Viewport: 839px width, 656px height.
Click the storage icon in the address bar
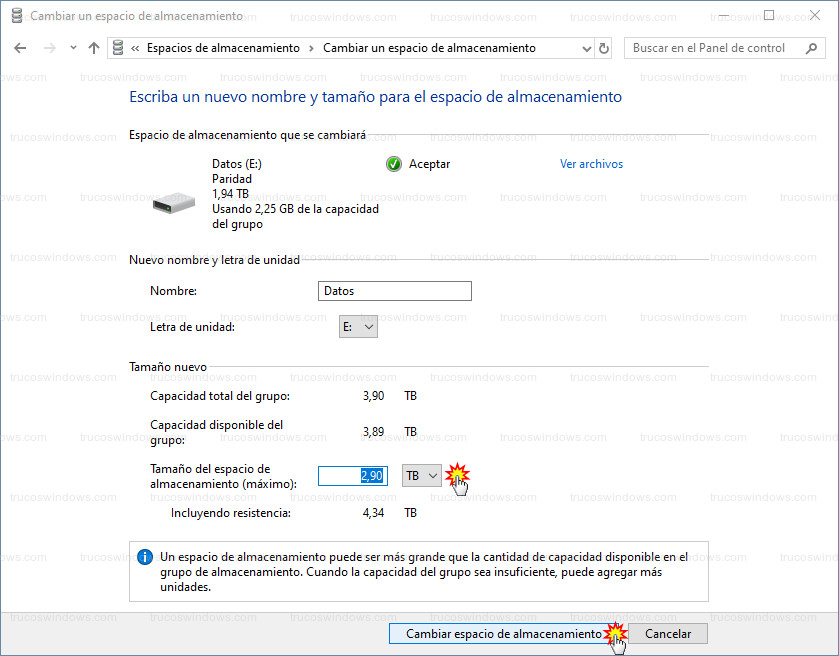coord(119,48)
